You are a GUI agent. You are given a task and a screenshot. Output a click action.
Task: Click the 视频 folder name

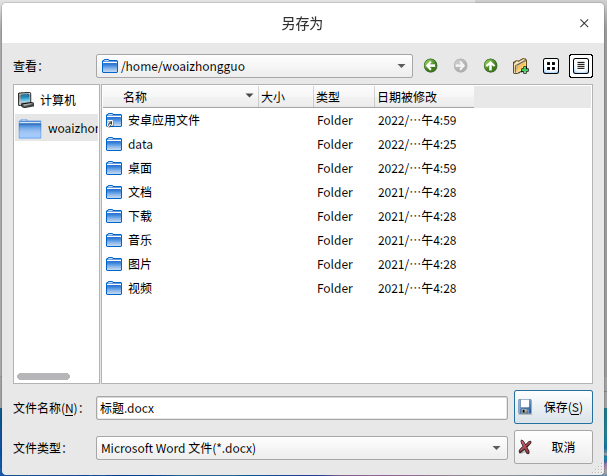coord(140,288)
